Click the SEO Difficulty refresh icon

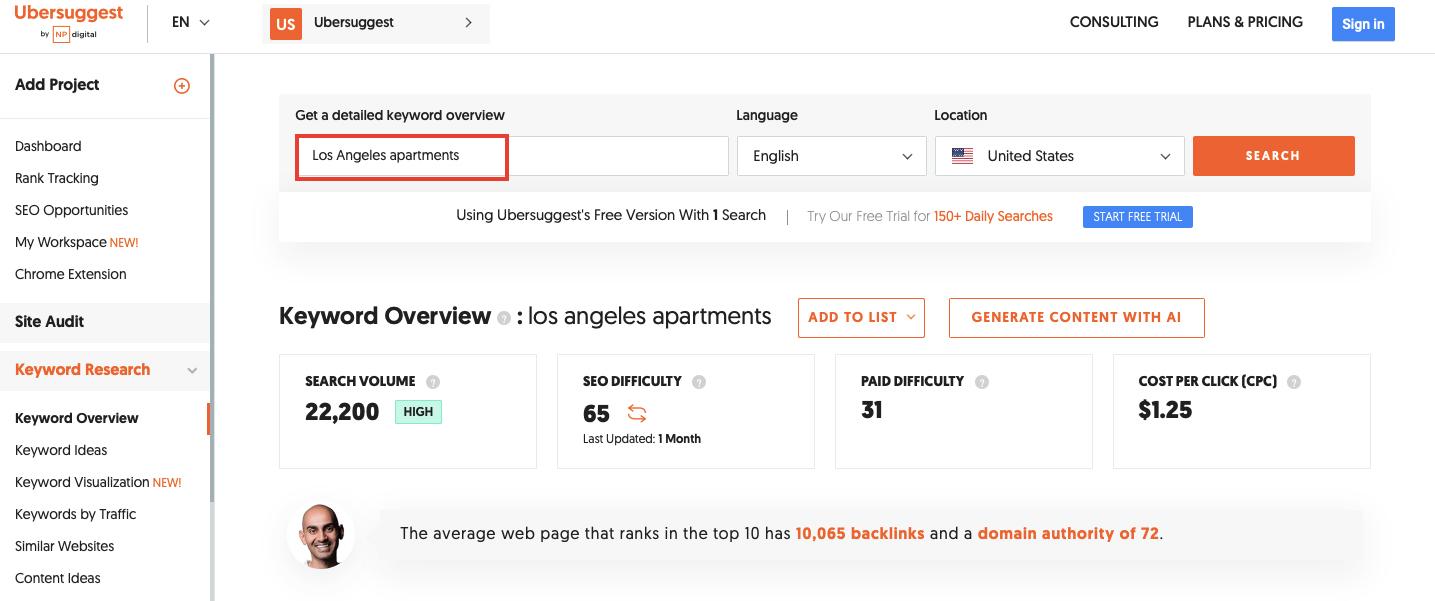(x=637, y=412)
